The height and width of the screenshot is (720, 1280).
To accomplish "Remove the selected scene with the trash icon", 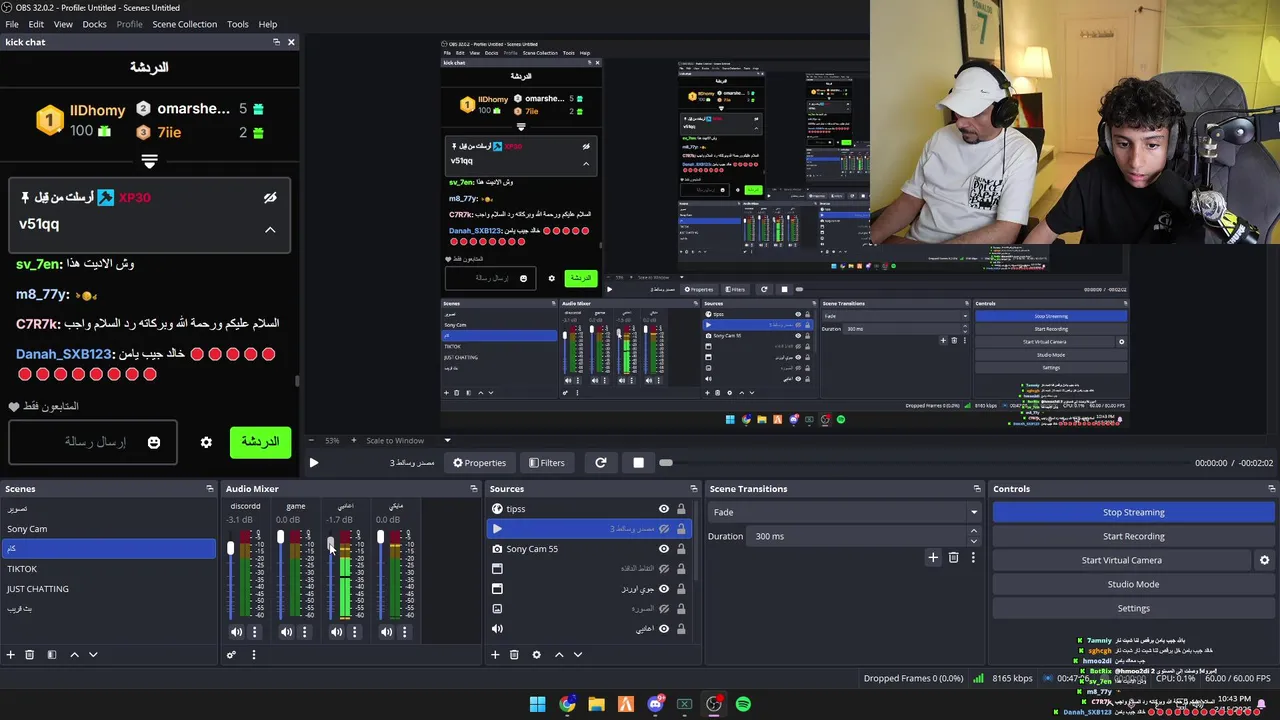I will click(29, 655).
